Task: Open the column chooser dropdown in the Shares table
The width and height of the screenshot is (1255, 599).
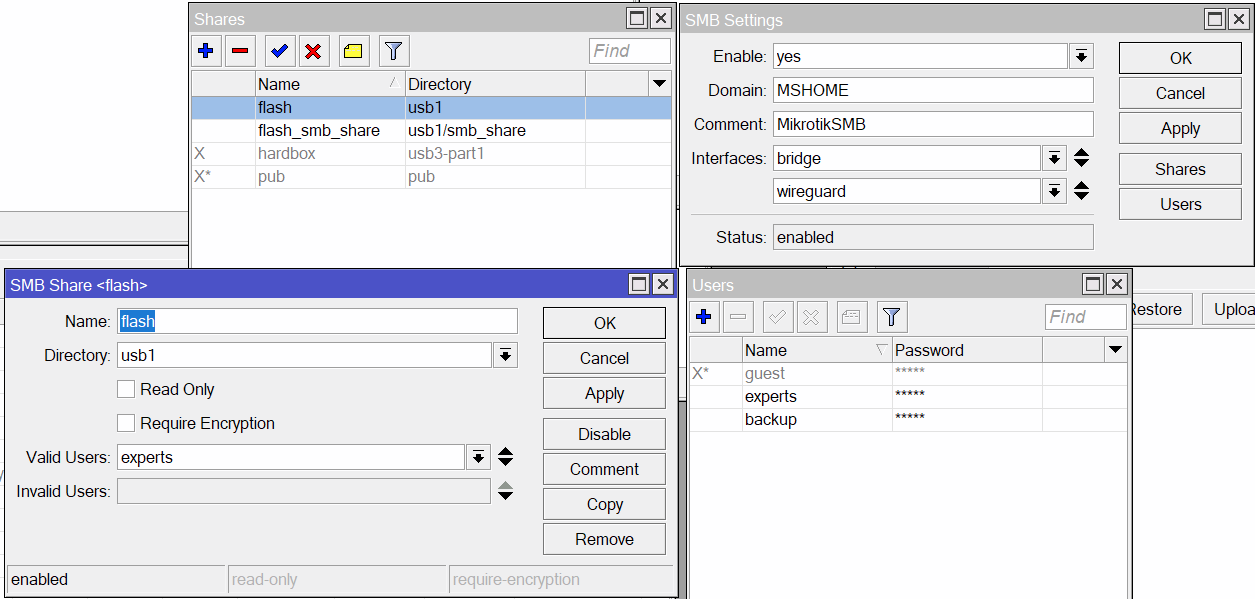Action: point(659,84)
